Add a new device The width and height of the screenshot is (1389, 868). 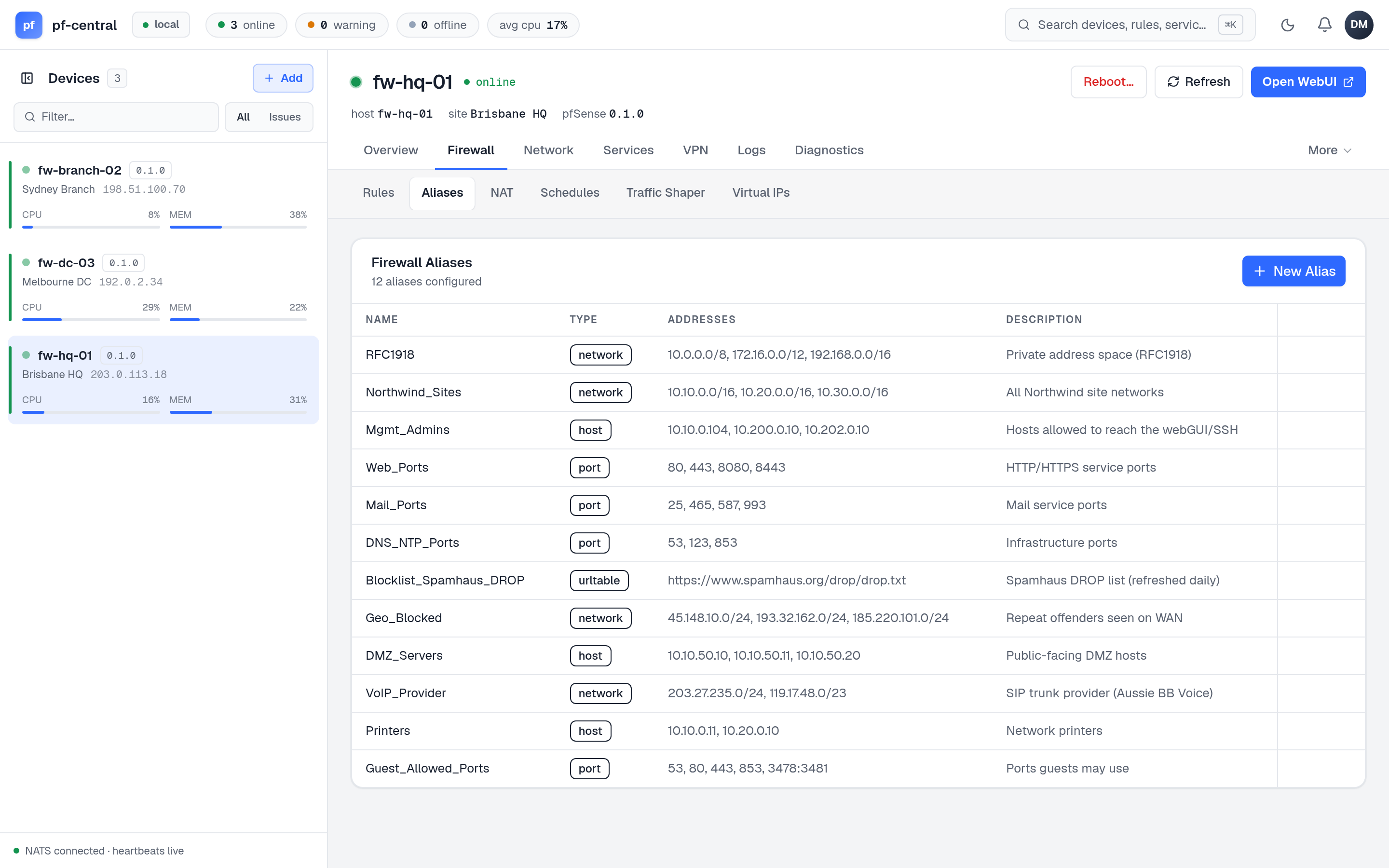point(283,78)
